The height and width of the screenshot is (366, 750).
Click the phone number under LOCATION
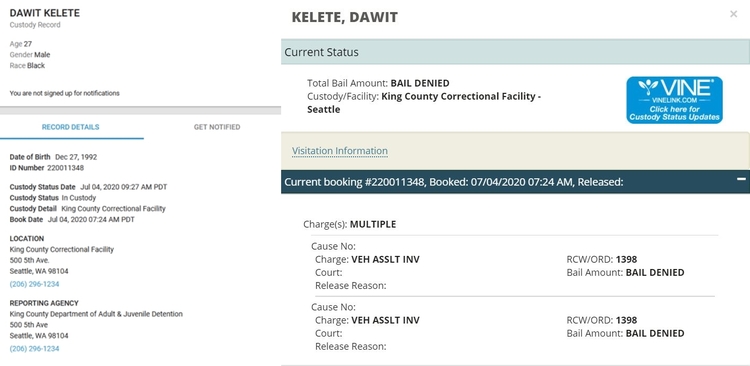click(x=34, y=284)
